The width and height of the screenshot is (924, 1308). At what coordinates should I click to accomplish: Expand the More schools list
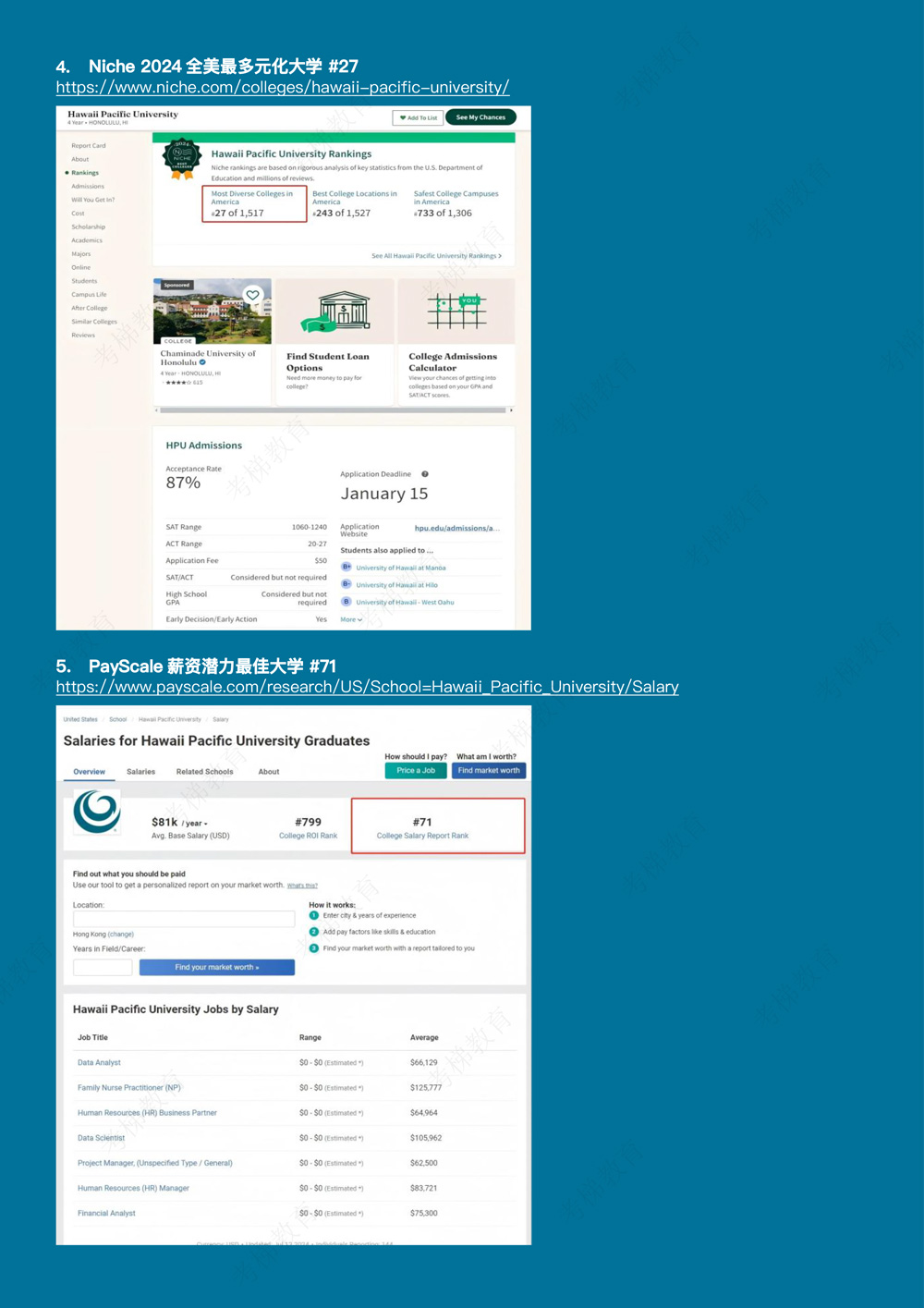pos(351,619)
